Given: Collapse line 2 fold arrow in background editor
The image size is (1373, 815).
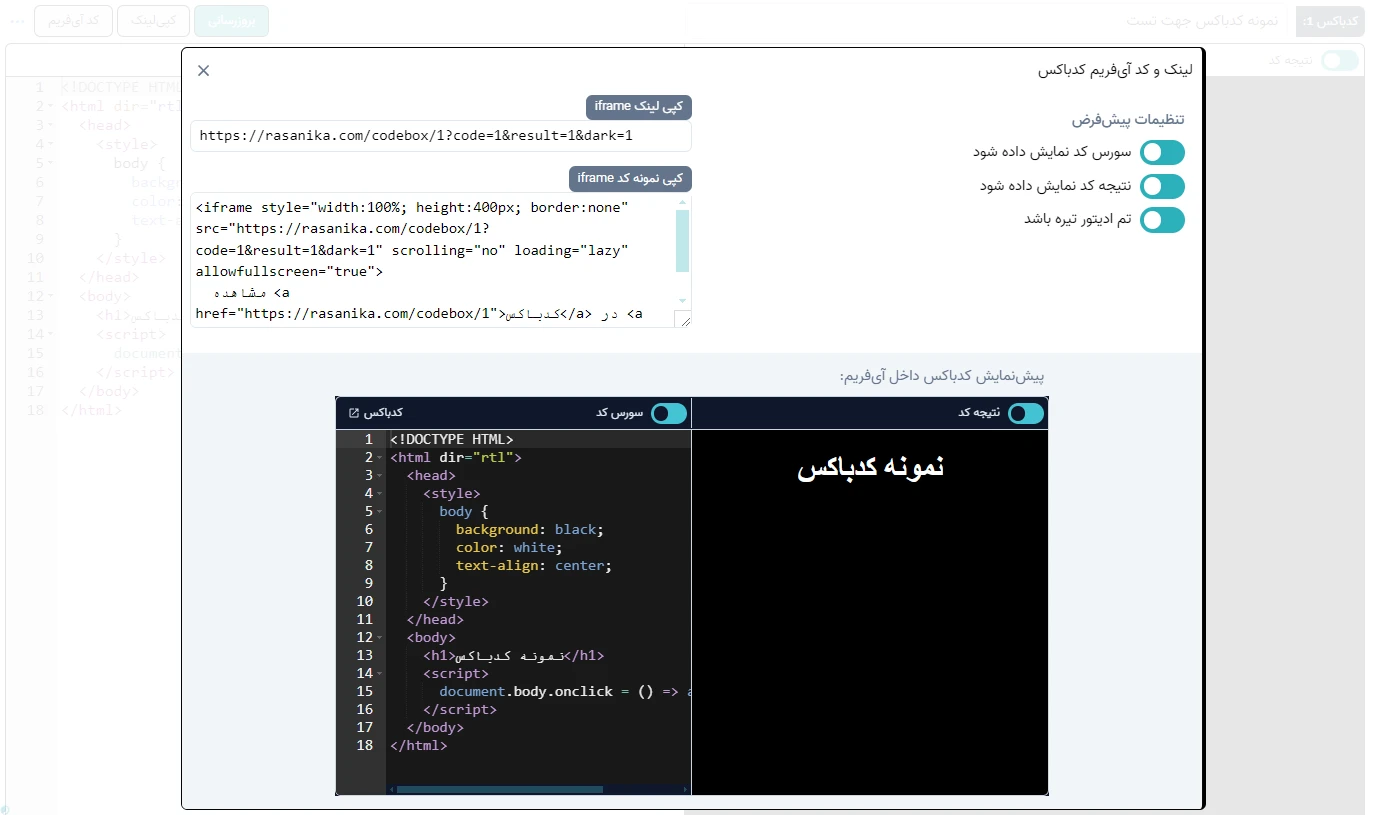Looking at the screenshot, I should coord(51,106).
